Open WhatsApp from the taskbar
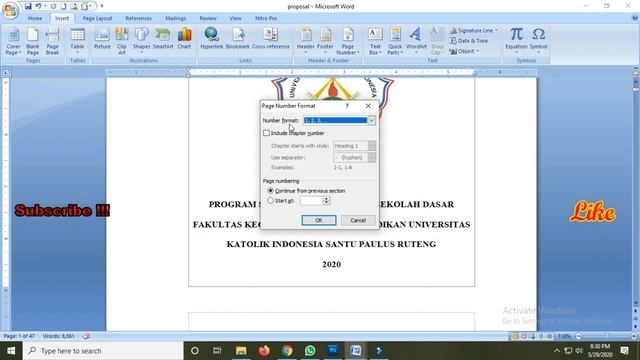 310,351
